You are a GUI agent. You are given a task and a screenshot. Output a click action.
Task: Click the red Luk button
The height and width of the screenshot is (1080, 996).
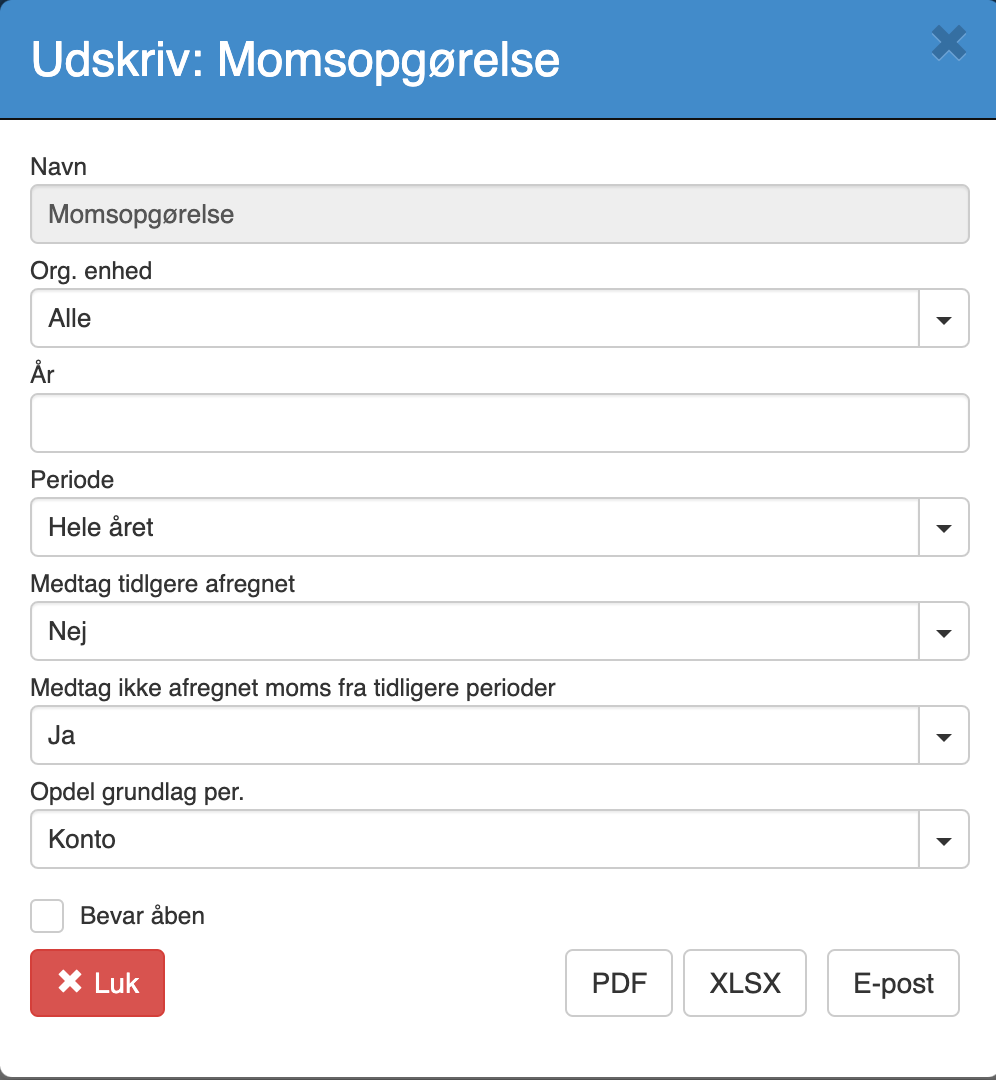(x=97, y=983)
